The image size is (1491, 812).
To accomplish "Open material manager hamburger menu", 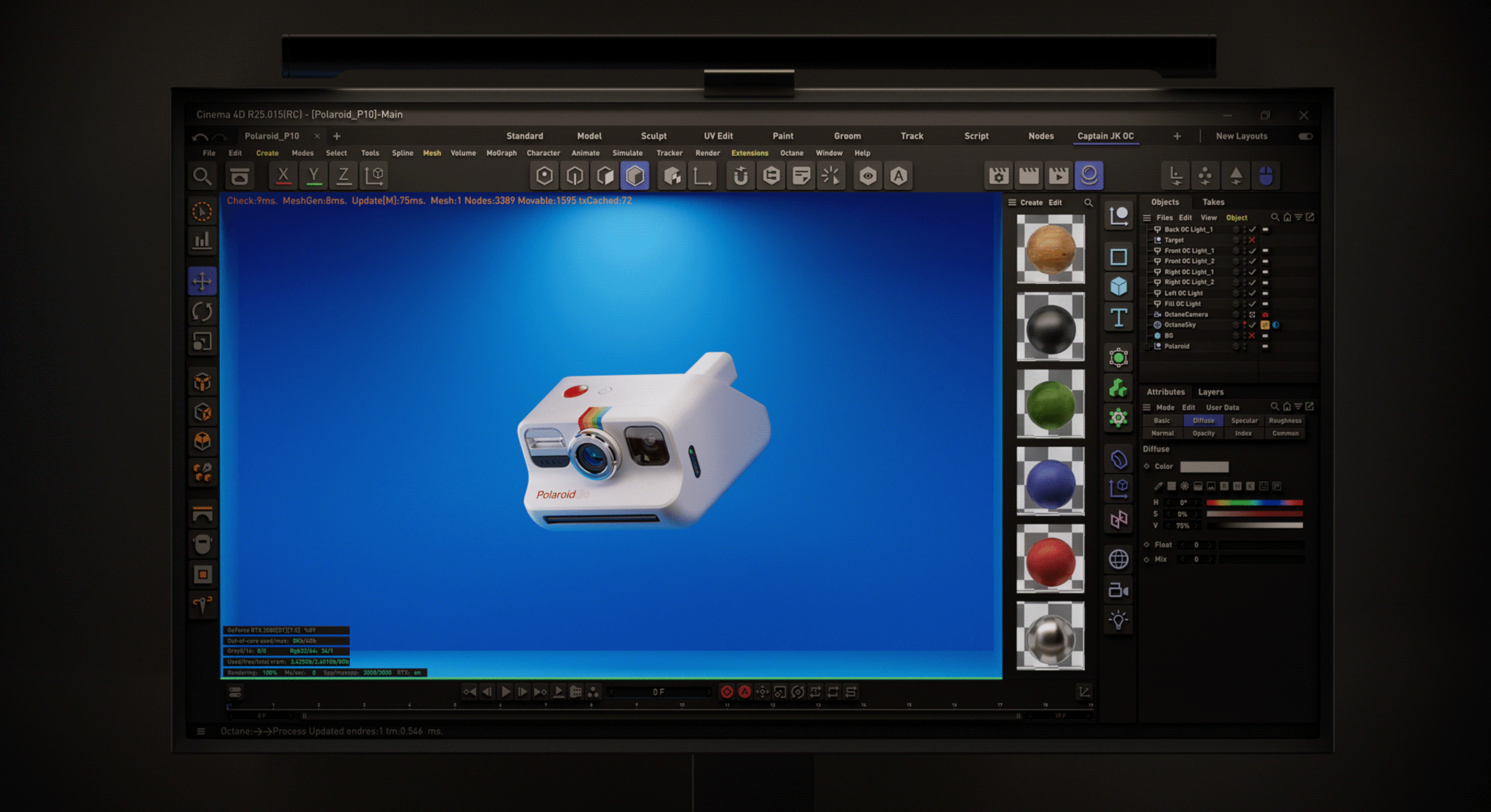I will [1012, 202].
